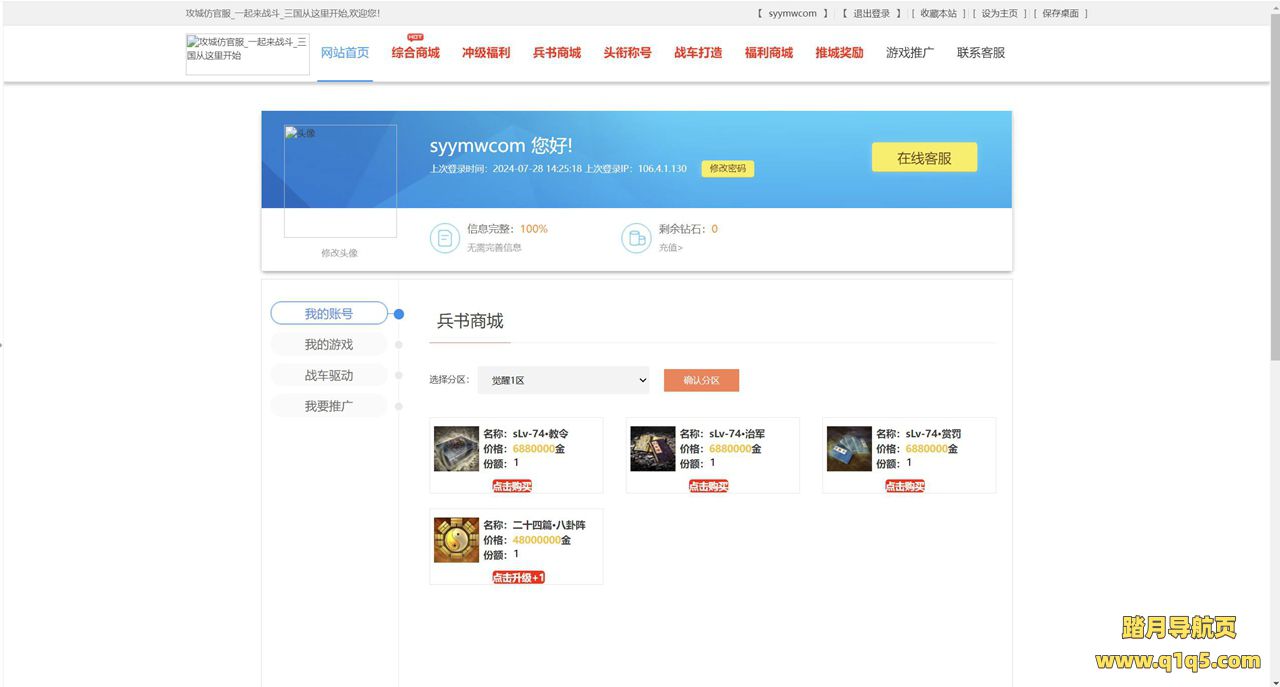Click the site logo image in header
This screenshot has height=687, width=1280.
(247, 54)
